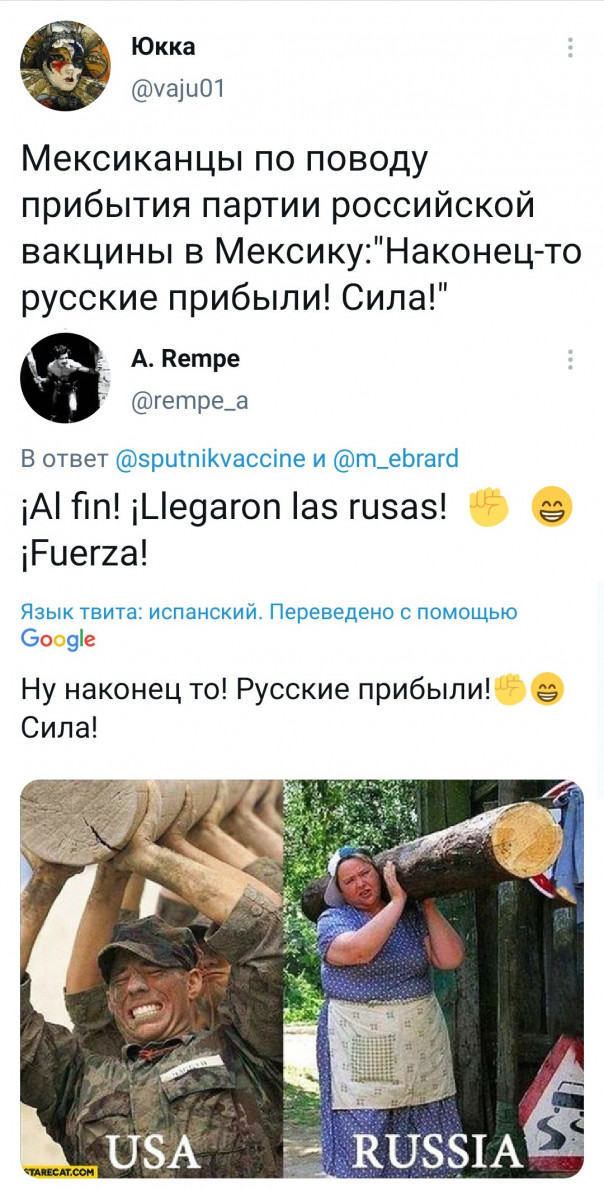Open the USA soldiers photo half
The width and height of the screenshot is (604, 1189).
152,977
